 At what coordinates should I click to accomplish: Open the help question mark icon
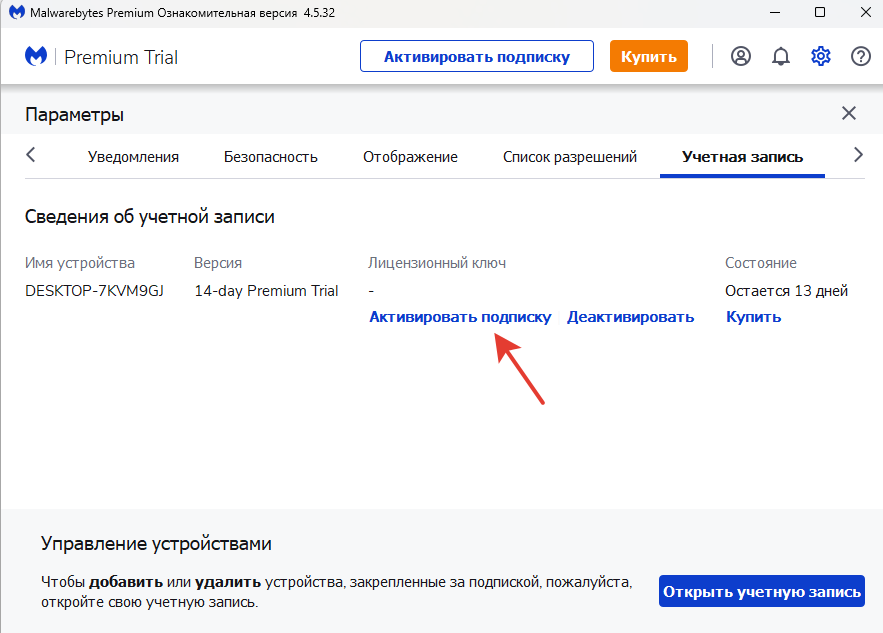pyautogui.click(x=861, y=56)
